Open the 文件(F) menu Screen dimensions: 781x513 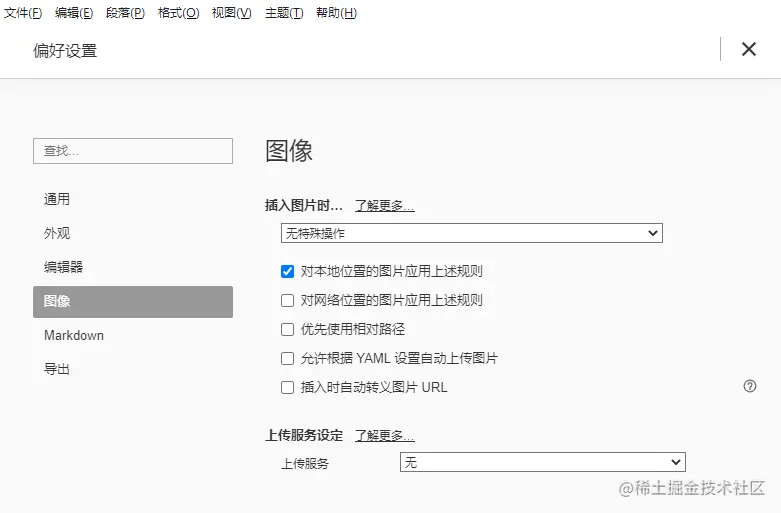point(23,12)
